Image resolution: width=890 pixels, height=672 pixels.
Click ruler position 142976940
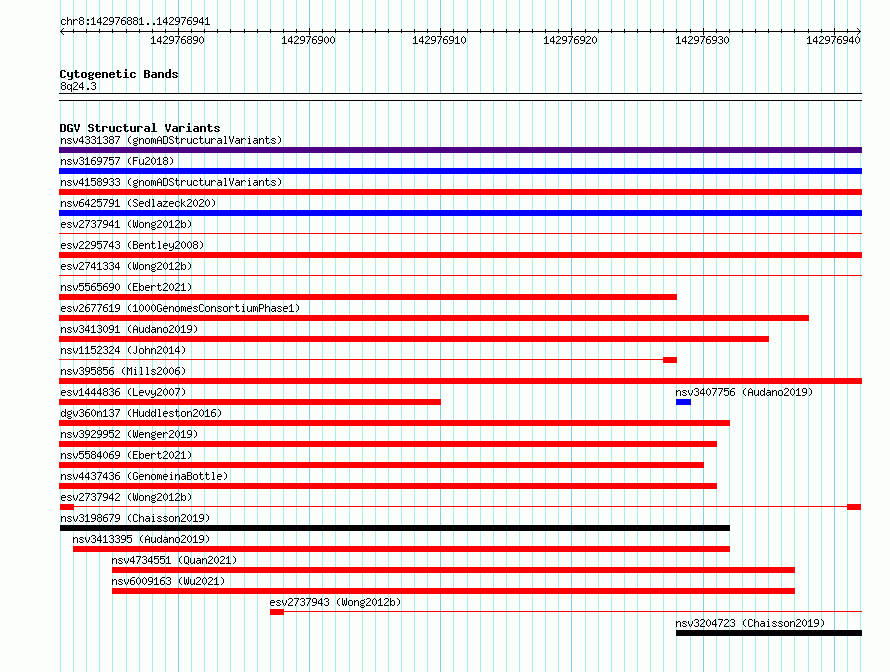point(833,40)
